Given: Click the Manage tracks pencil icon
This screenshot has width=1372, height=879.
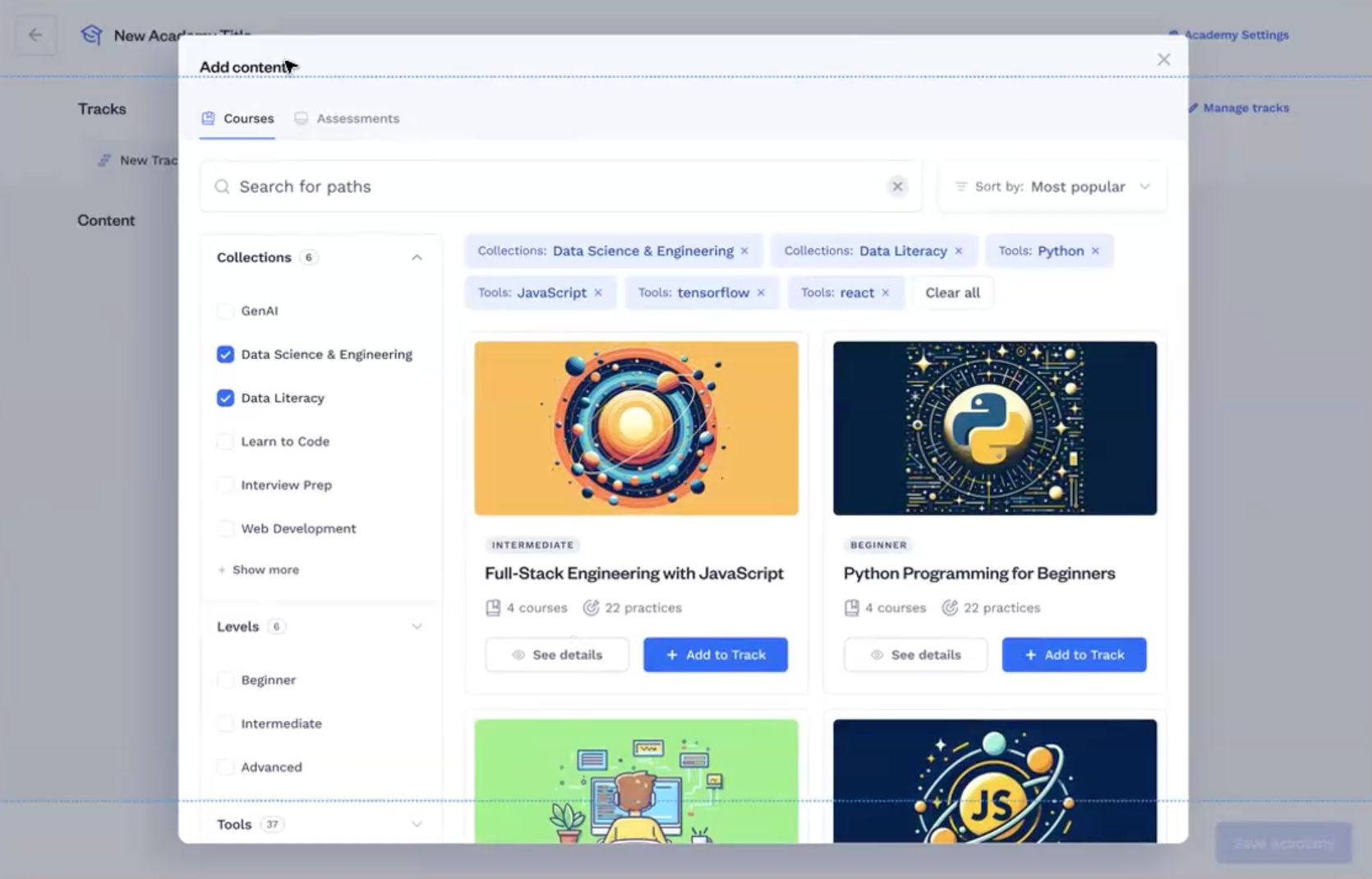Looking at the screenshot, I should (x=1193, y=107).
